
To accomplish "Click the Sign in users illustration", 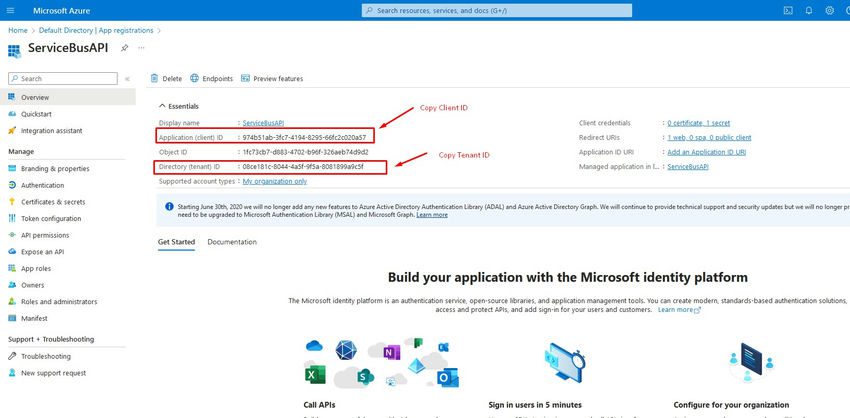I will pos(564,361).
